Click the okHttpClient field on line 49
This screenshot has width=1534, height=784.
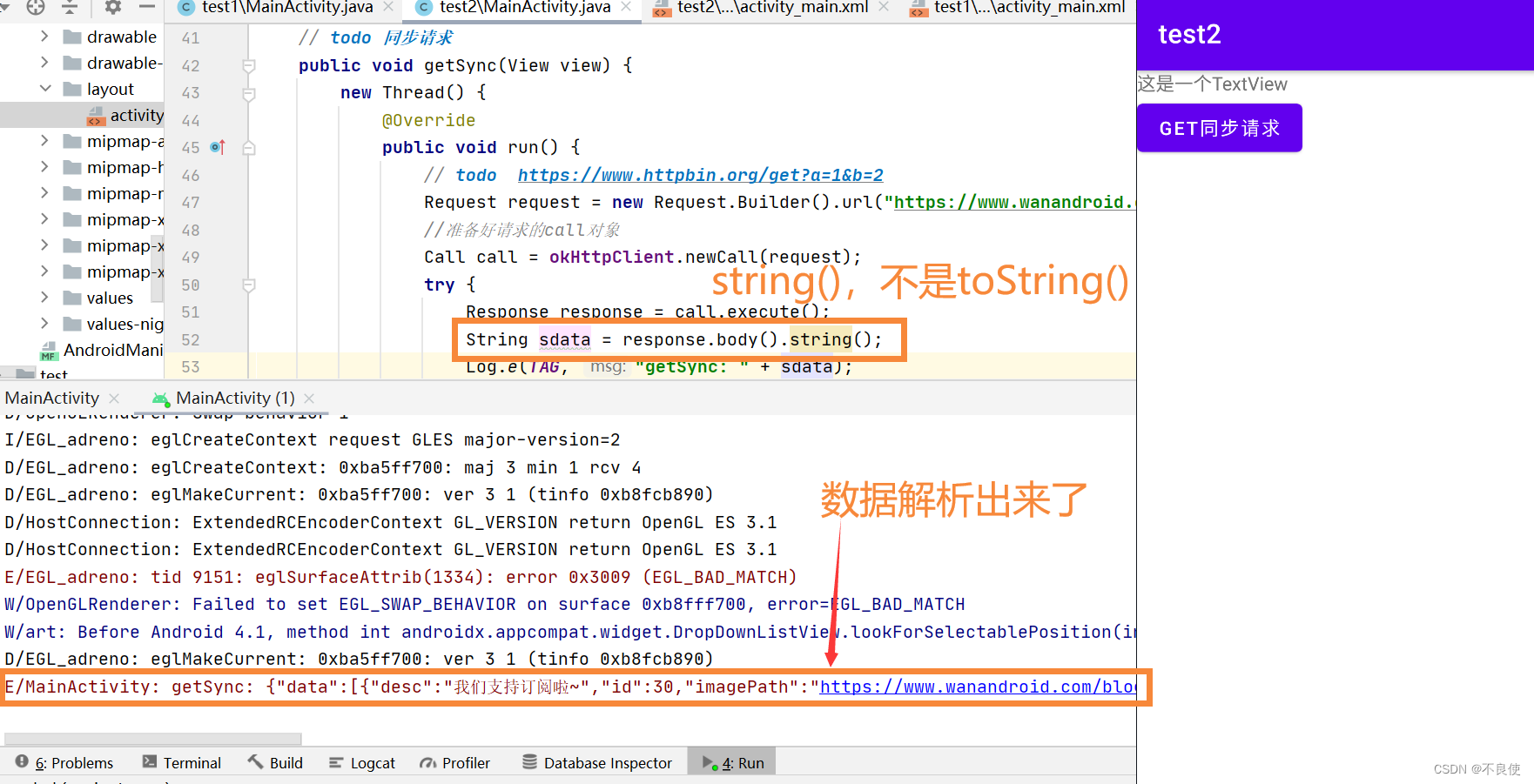(x=611, y=258)
